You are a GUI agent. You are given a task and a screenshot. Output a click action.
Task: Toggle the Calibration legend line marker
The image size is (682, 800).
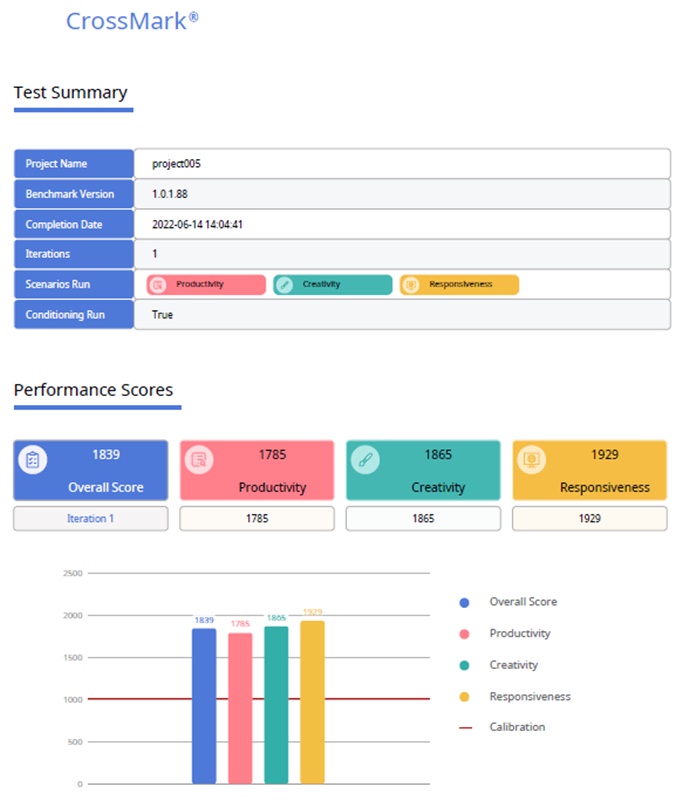tap(465, 728)
